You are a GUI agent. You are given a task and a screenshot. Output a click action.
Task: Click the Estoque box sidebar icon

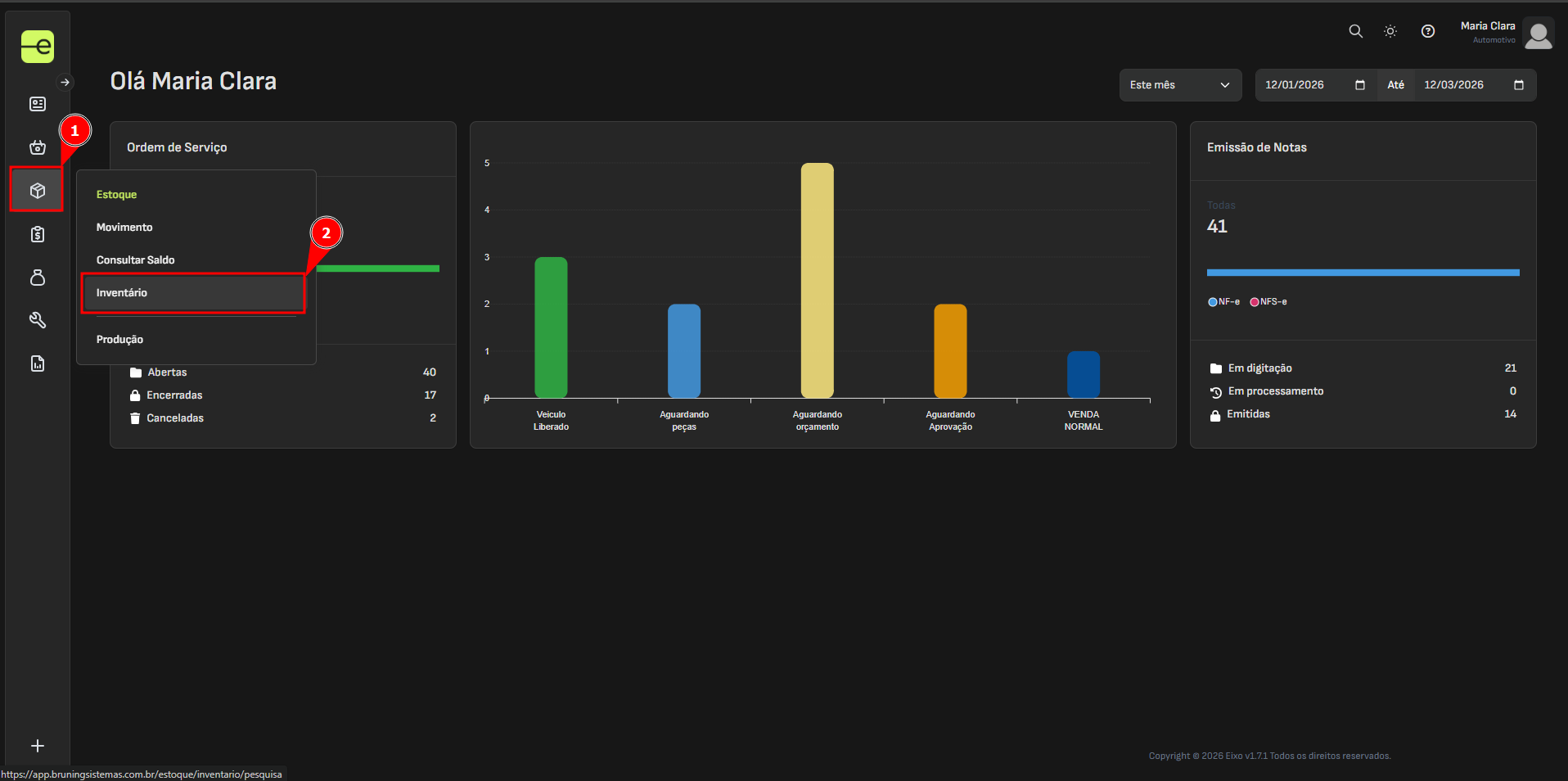point(38,191)
